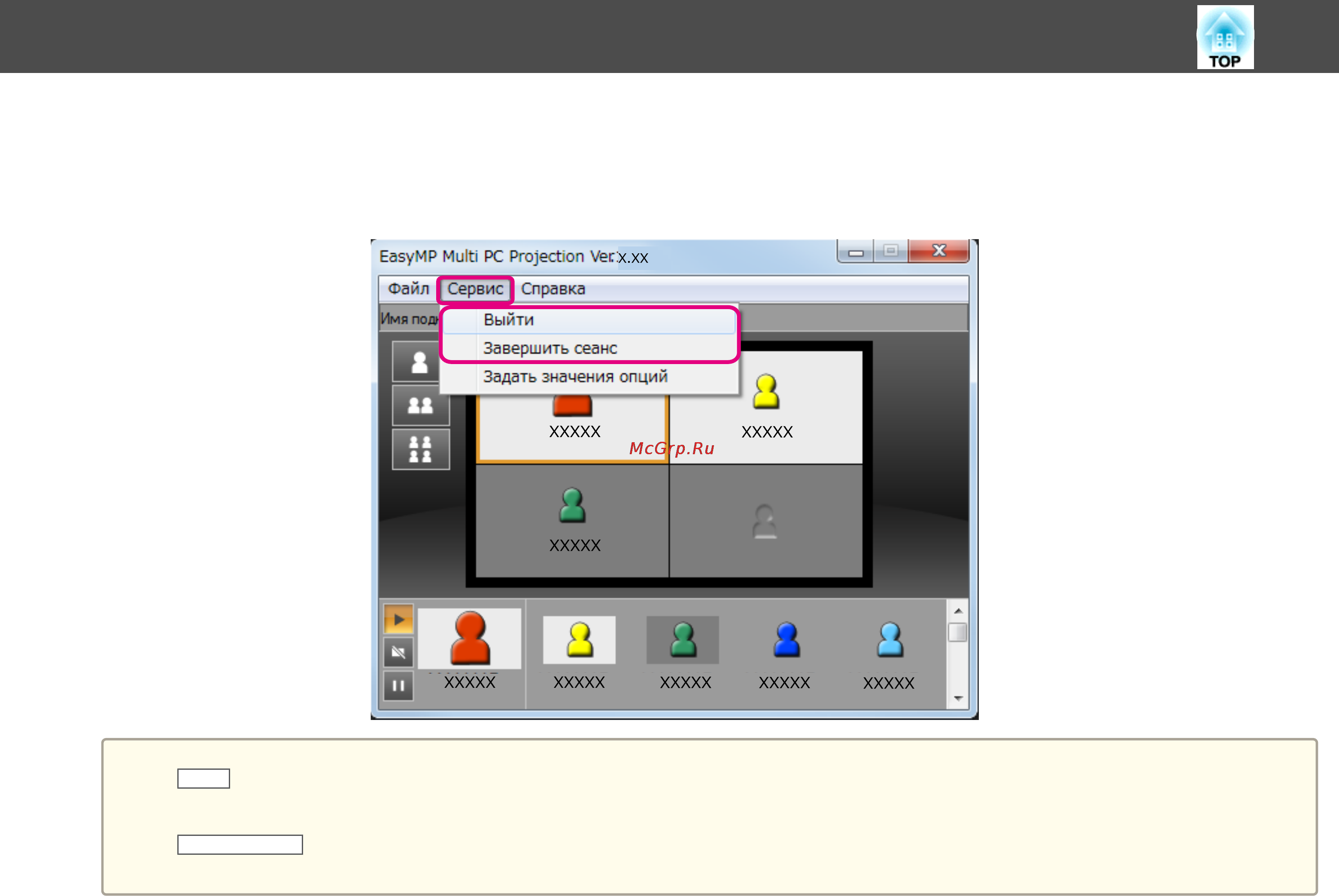Minimize the EasyMP Multi PC Projection window
The height and width of the screenshot is (896, 1339).
pos(855,252)
